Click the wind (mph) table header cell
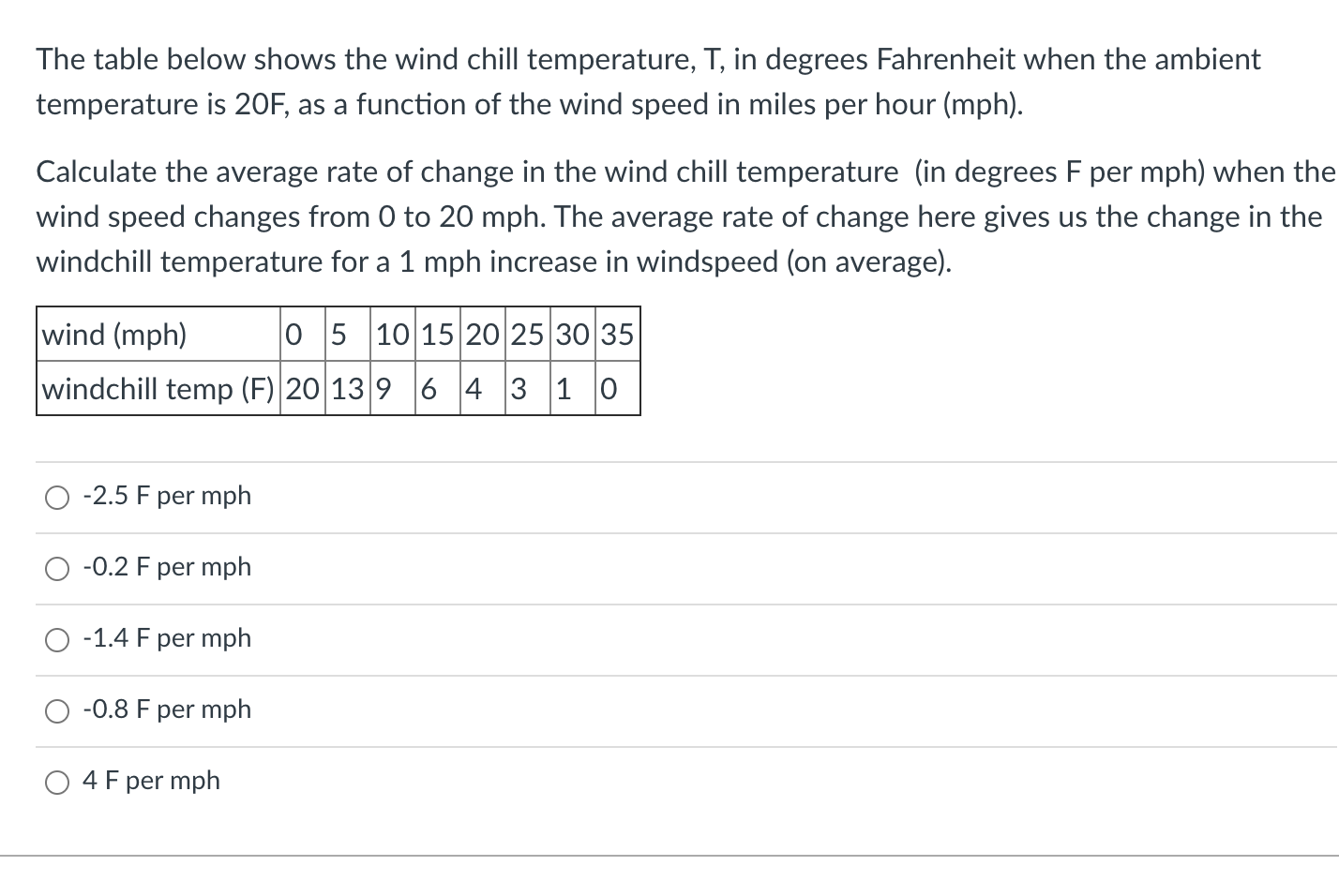The height and width of the screenshot is (896, 1339). (114, 335)
